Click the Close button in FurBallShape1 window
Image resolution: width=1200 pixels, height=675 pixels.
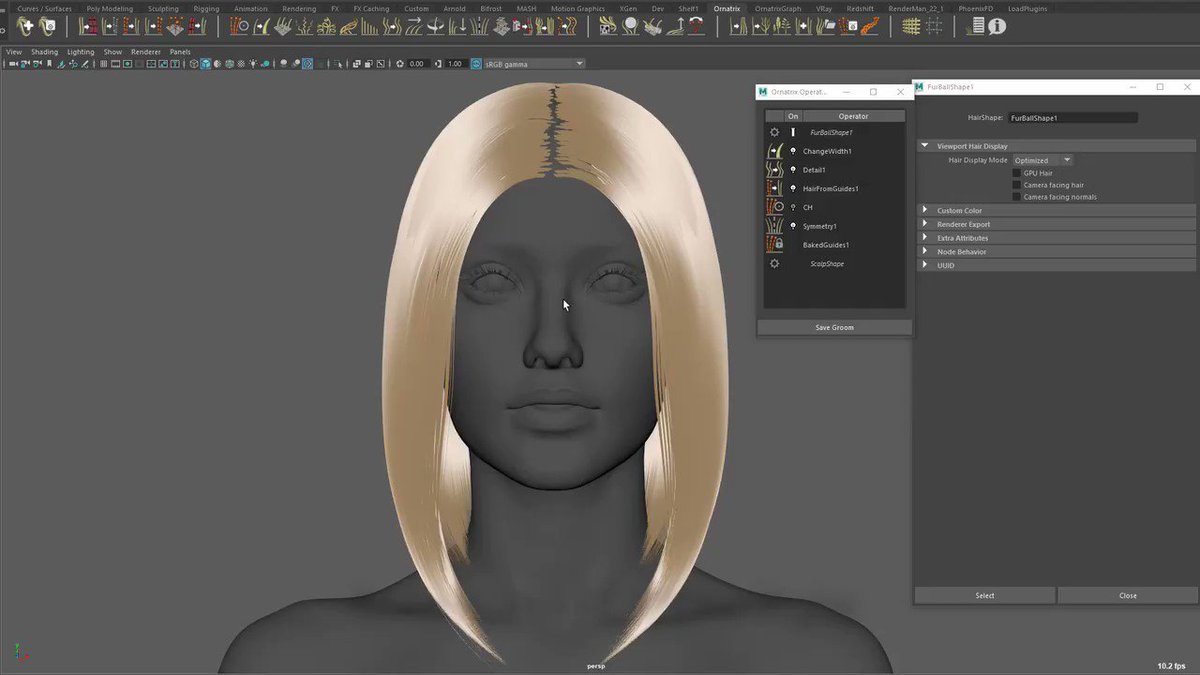[x=1128, y=595]
